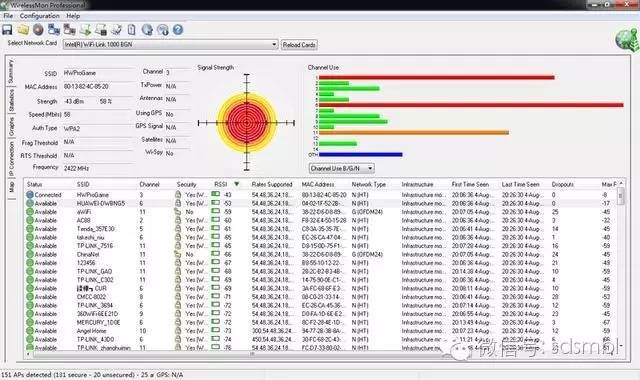This screenshot has width=640, height=380.
Task: Open the Help menu
Action: pyautogui.click(x=73, y=16)
